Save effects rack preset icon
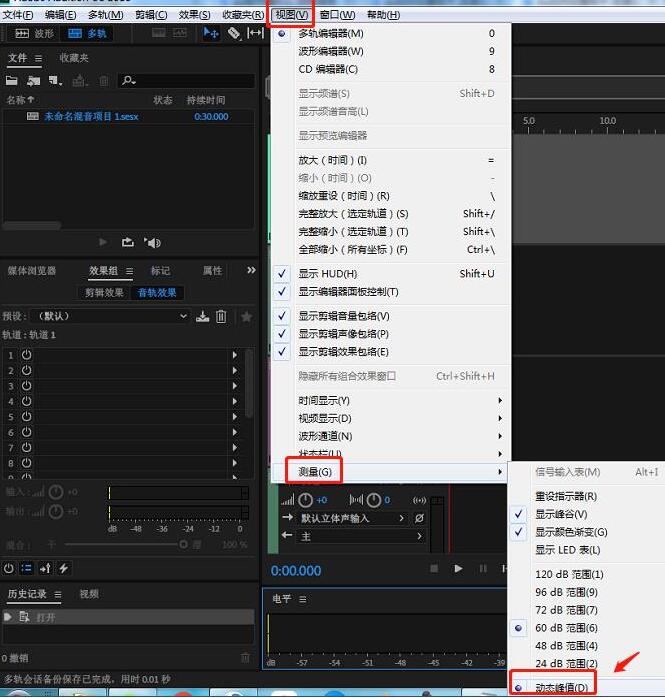This screenshot has width=665, height=698. tap(203, 317)
